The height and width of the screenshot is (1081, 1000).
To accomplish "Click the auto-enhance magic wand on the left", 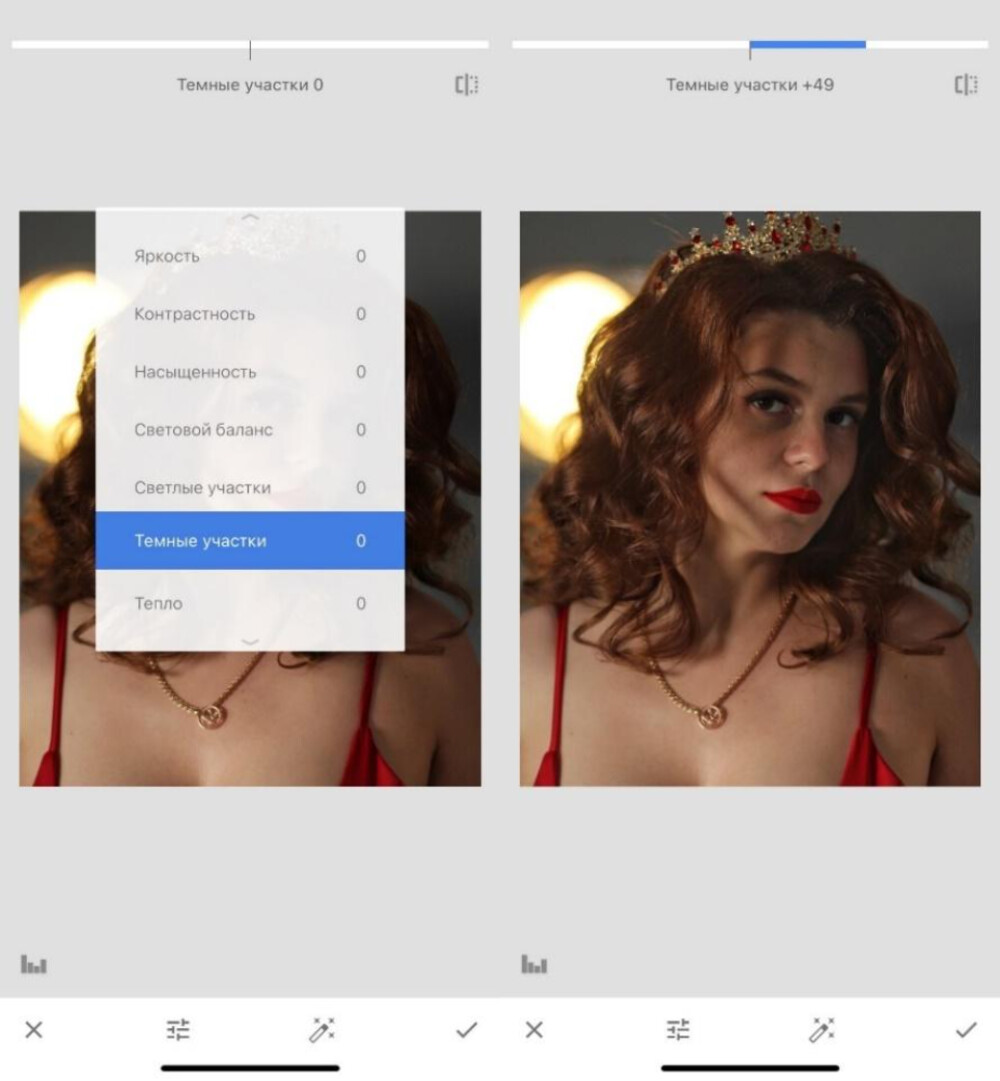I will click(x=320, y=1029).
